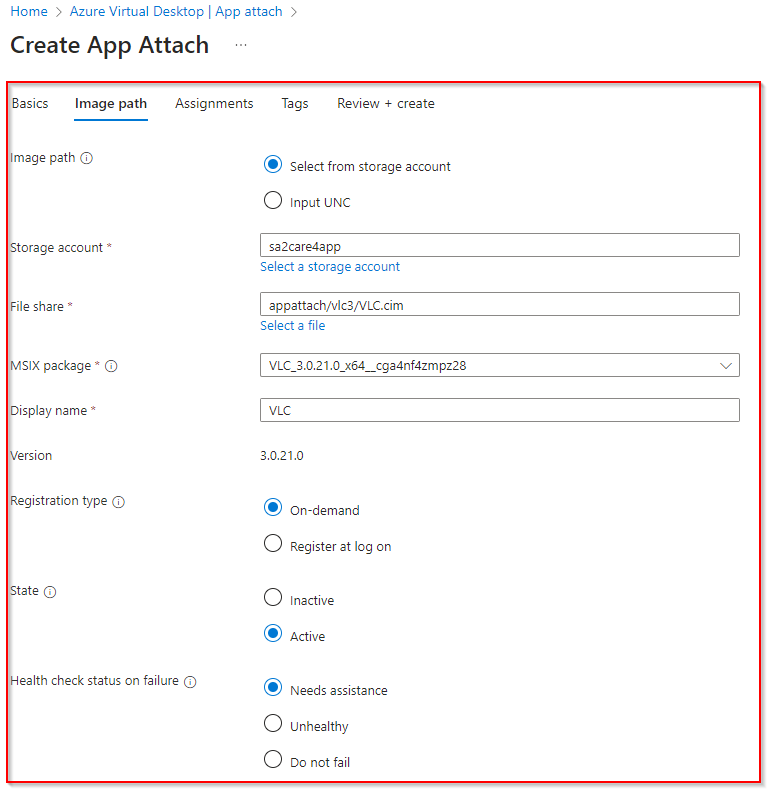Click the Image path info icon

[87, 158]
